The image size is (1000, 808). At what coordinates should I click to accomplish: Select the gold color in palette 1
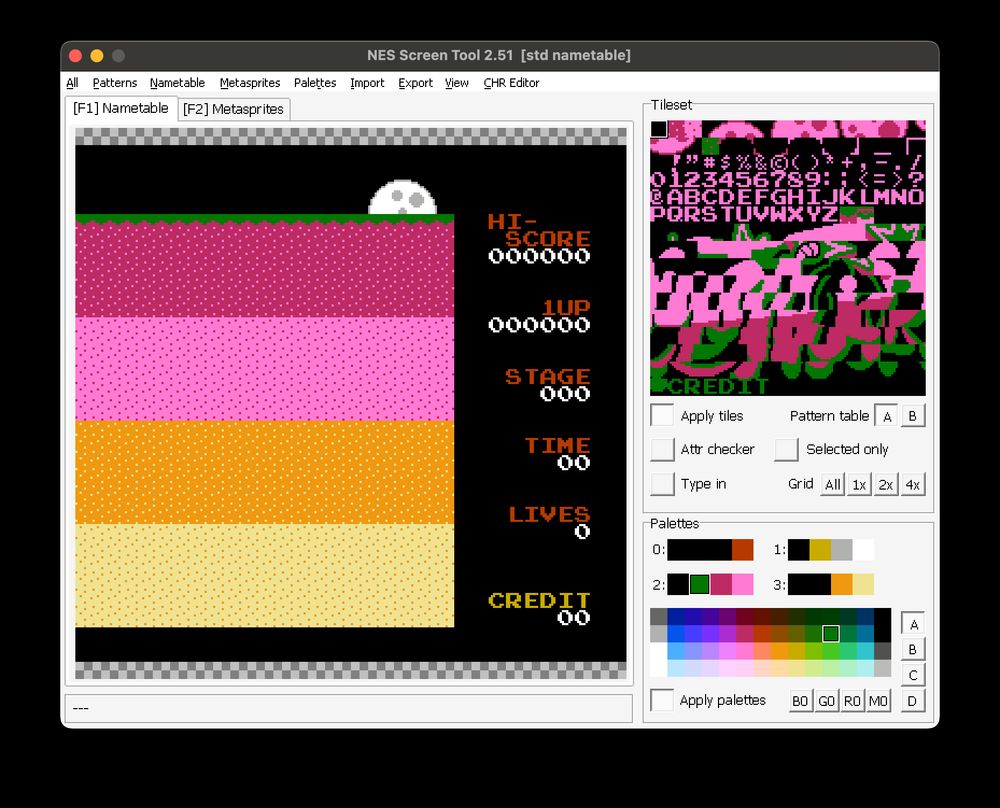(820, 550)
